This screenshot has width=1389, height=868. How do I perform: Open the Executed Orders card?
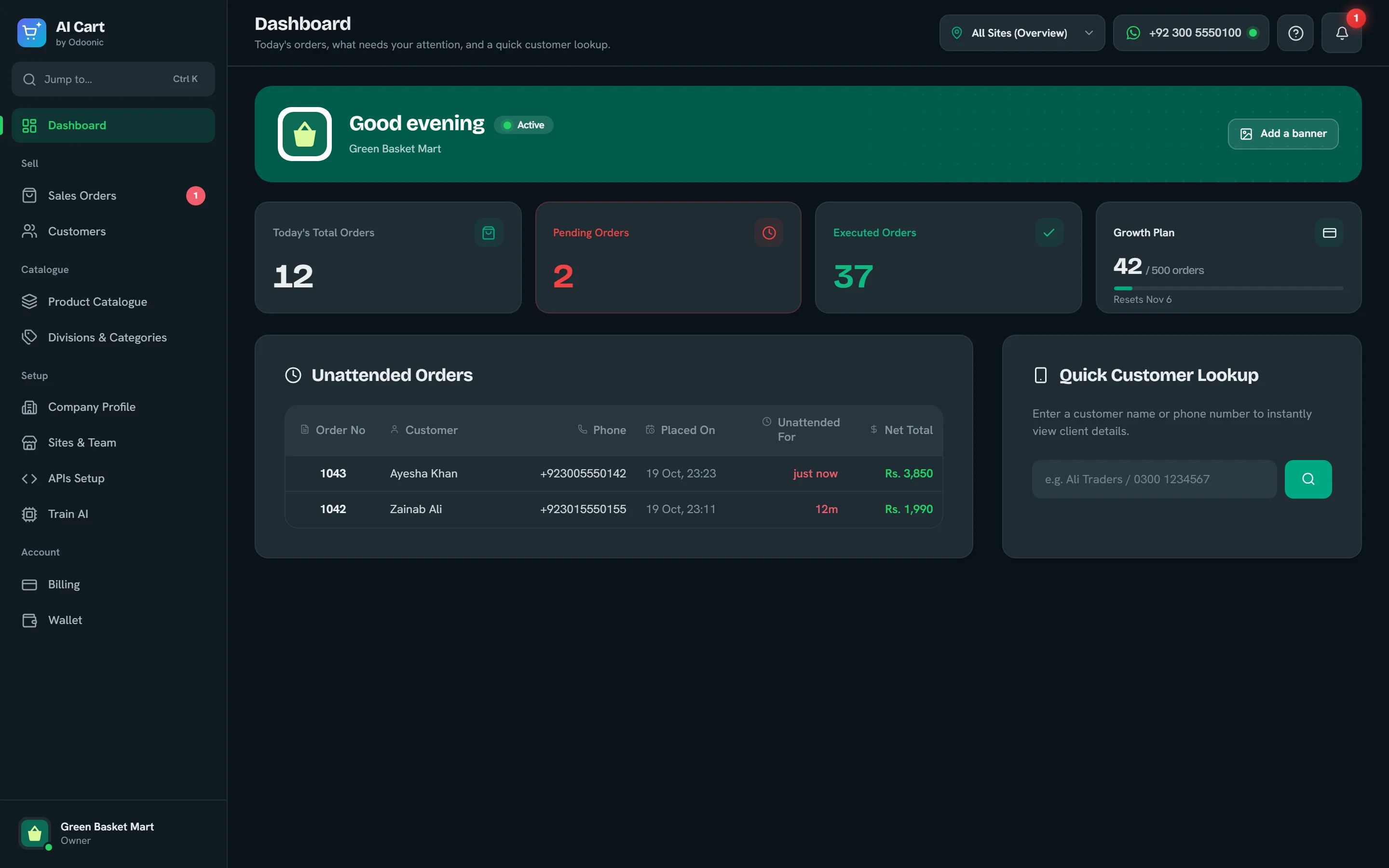point(948,257)
